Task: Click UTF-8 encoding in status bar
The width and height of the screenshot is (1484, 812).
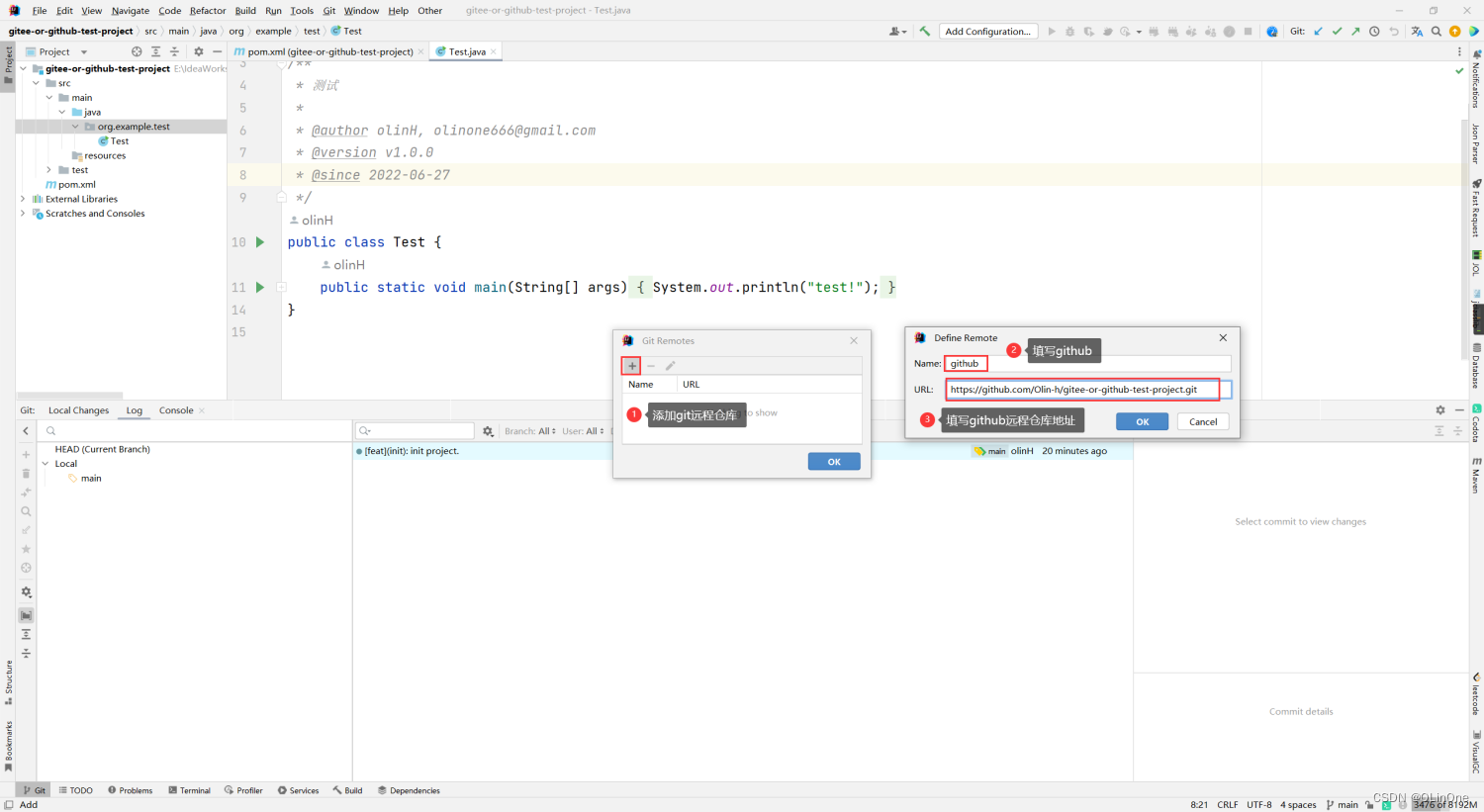Action: coord(1259,805)
